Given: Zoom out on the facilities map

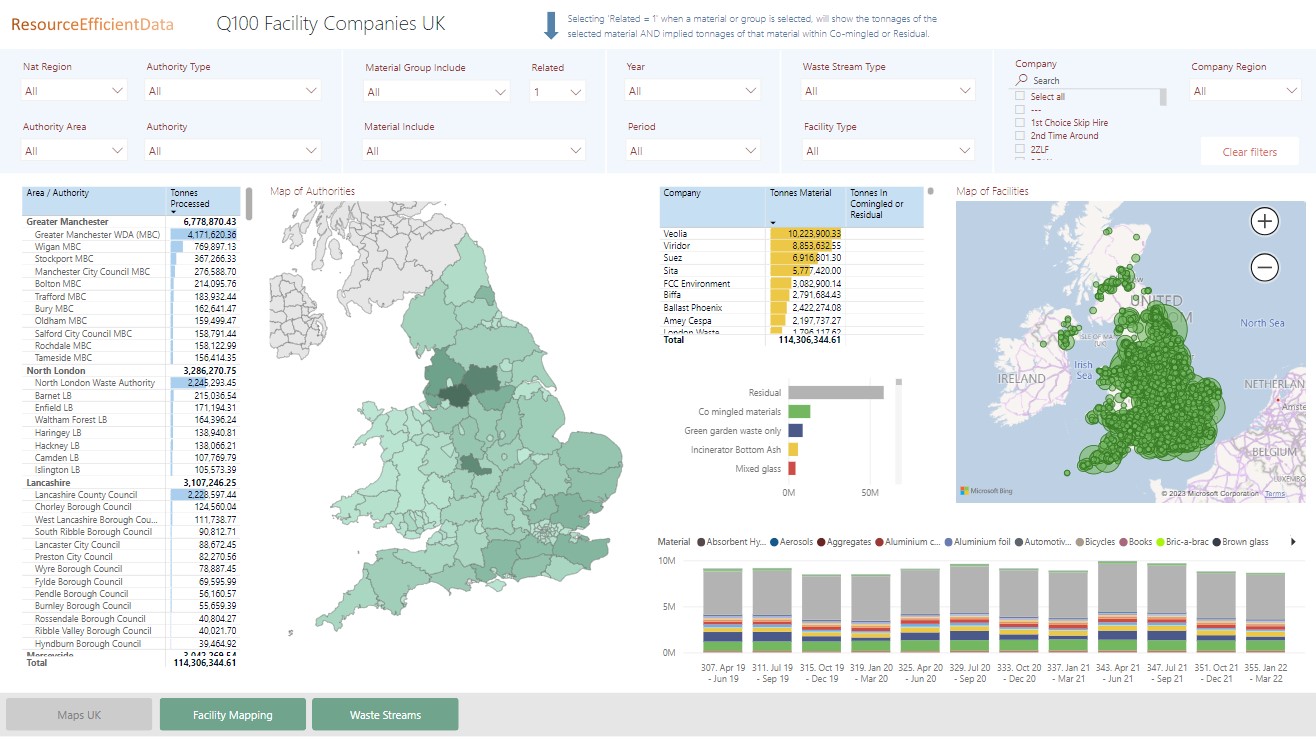Looking at the screenshot, I should [1265, 267].
